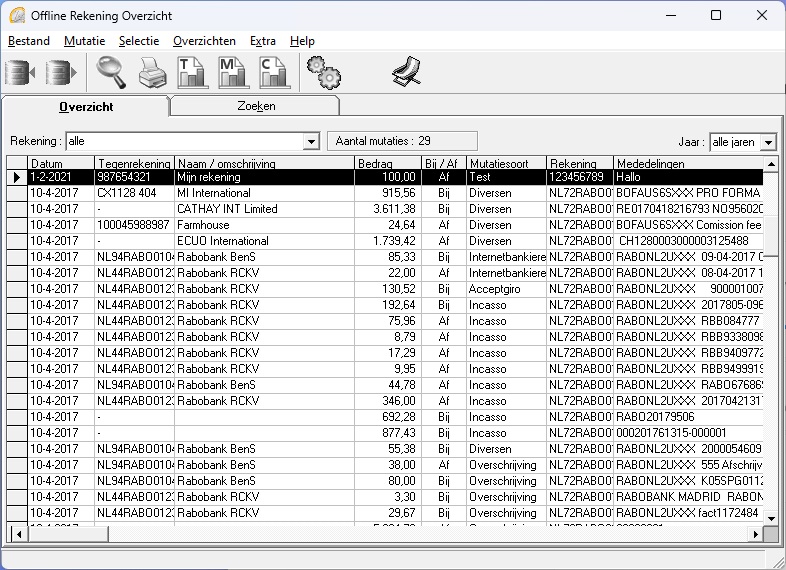Open the C chart report icon

click(273, 73)
